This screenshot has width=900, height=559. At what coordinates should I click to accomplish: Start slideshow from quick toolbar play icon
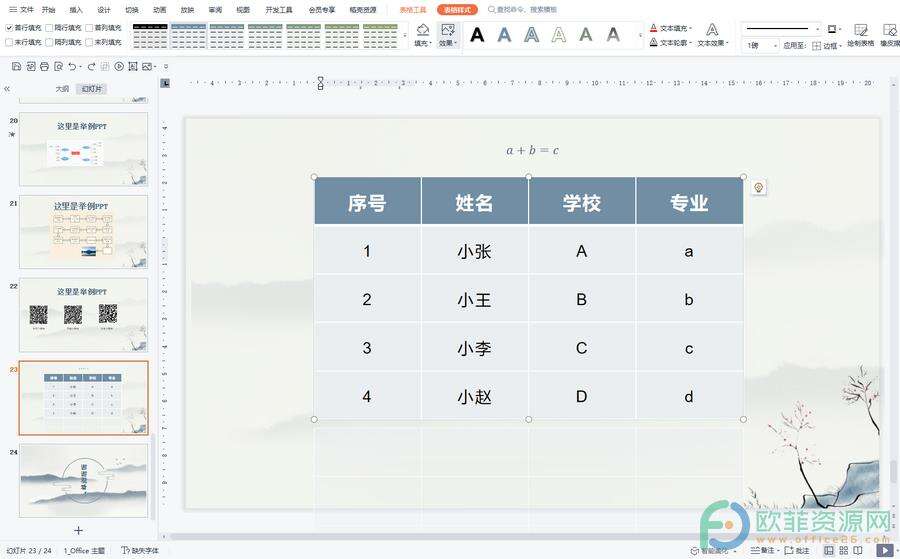click(x=119, y=67)
